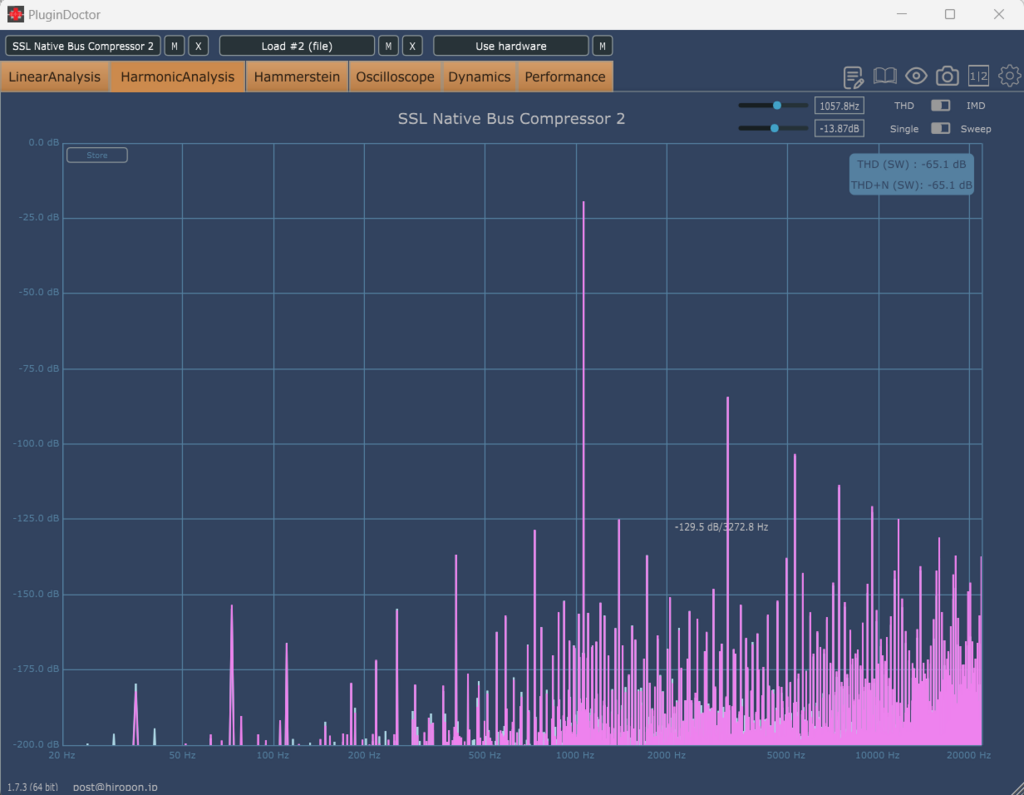Click the frequency slider beside 1057.8Hz
Image resolution: width=1024 pixels, height=795 pixels.
click(773, 105)
